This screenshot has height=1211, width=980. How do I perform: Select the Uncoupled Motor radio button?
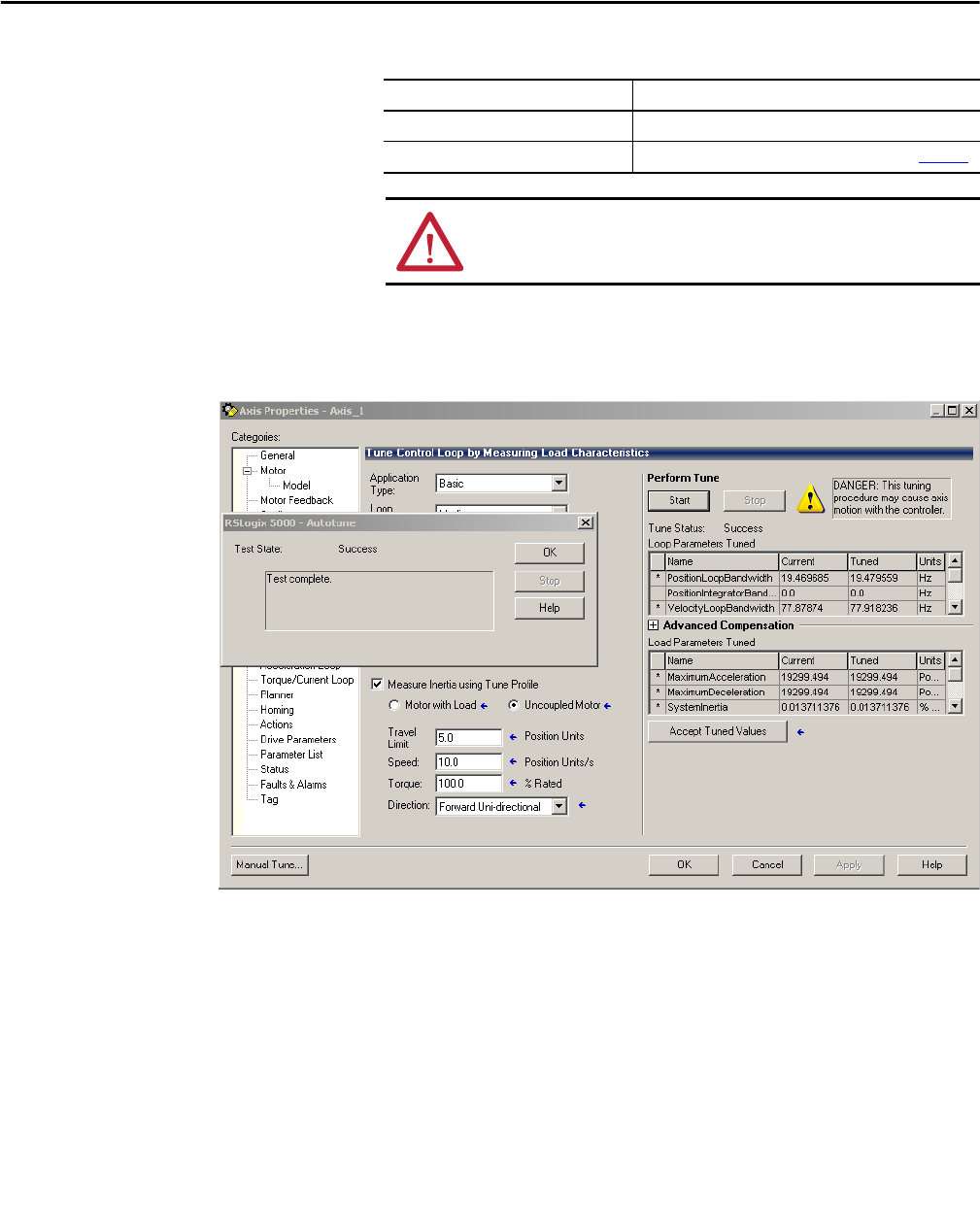point(514,706)
